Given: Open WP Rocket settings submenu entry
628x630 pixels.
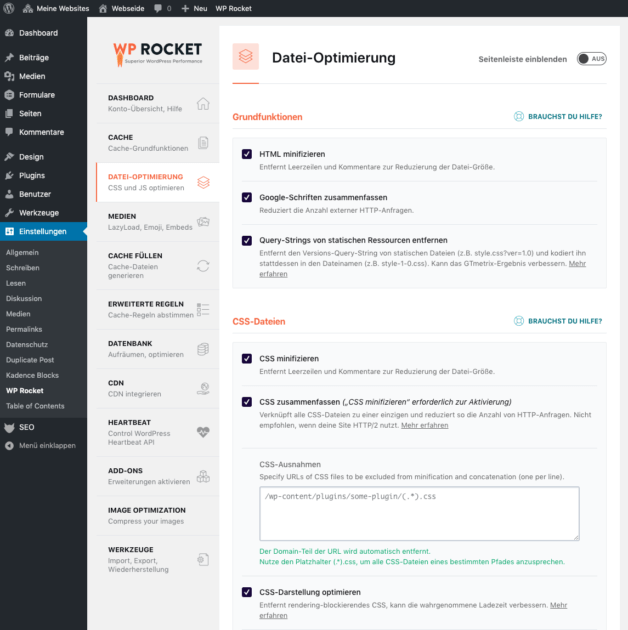Looking at the screenshot, I should 25,391.
